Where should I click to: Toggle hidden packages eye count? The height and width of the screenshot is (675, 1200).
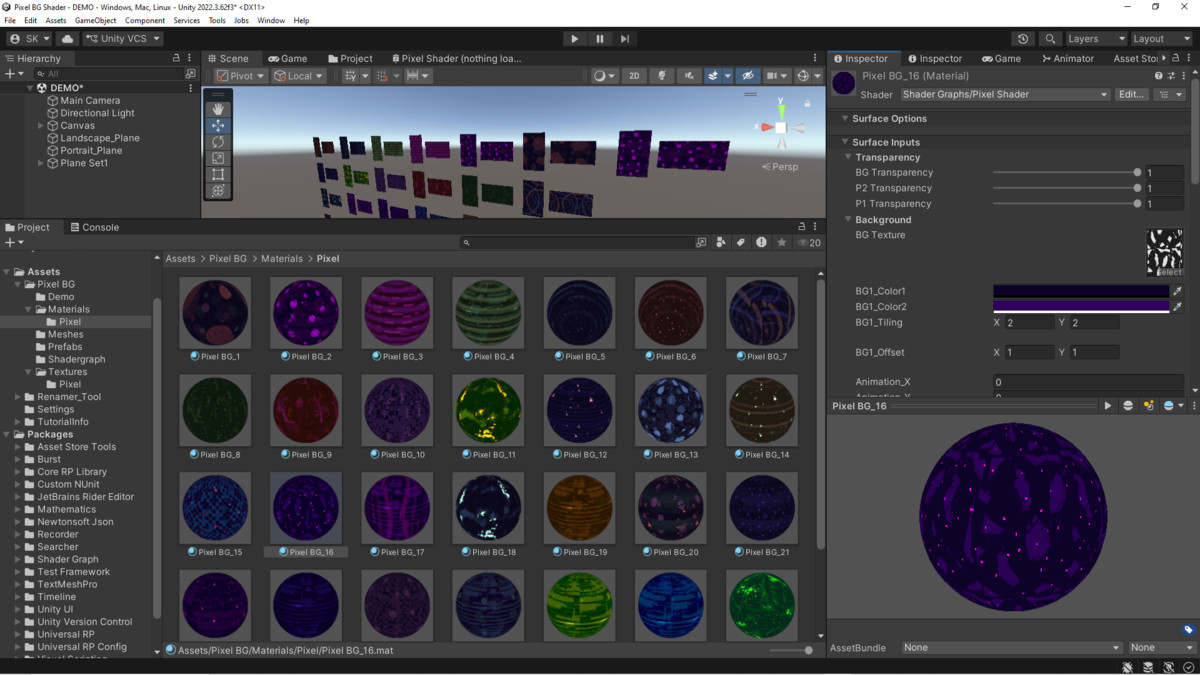click(x=808, y=242)
